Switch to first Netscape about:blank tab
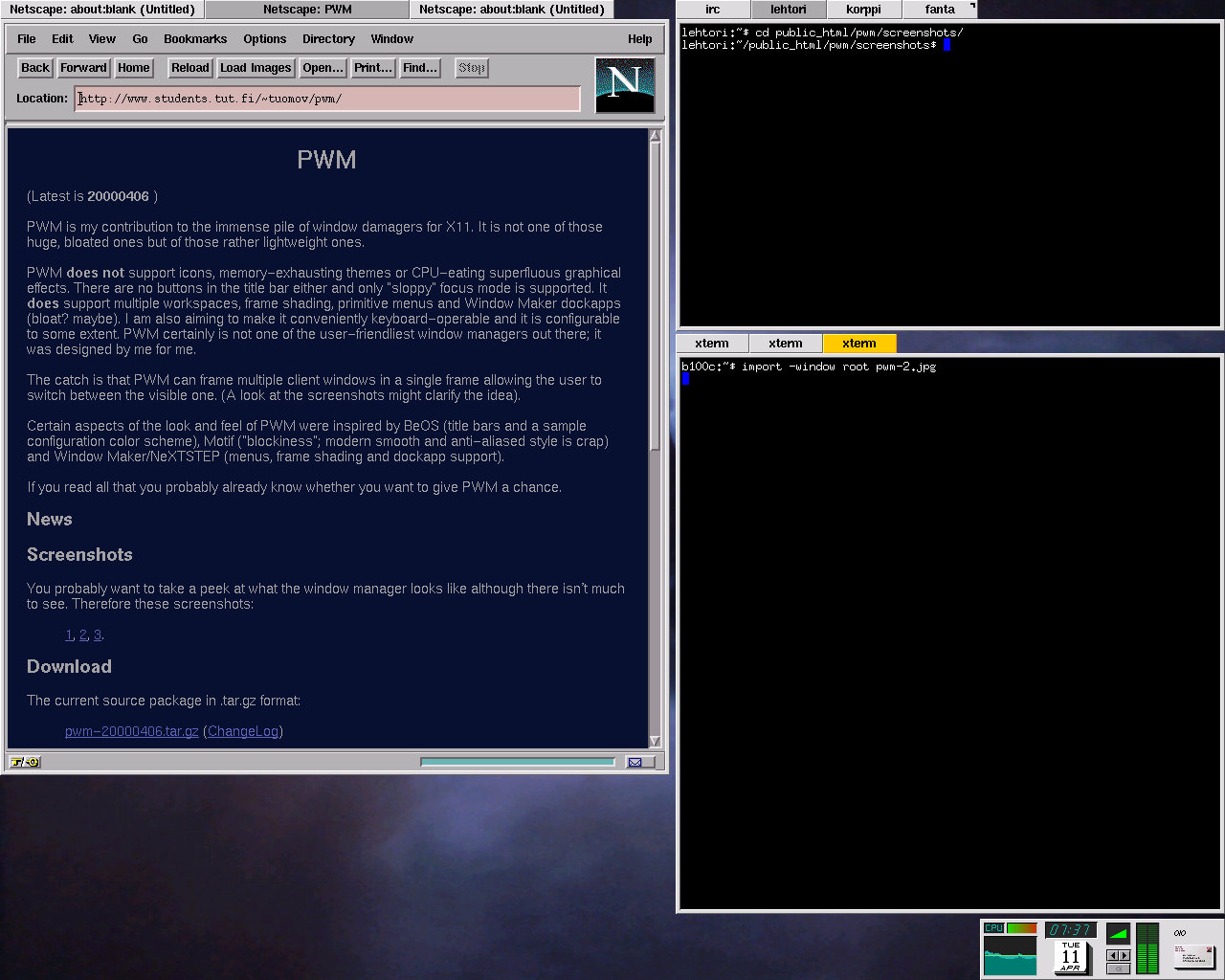Screen dimensions: 1225x980 coord(102,10)
